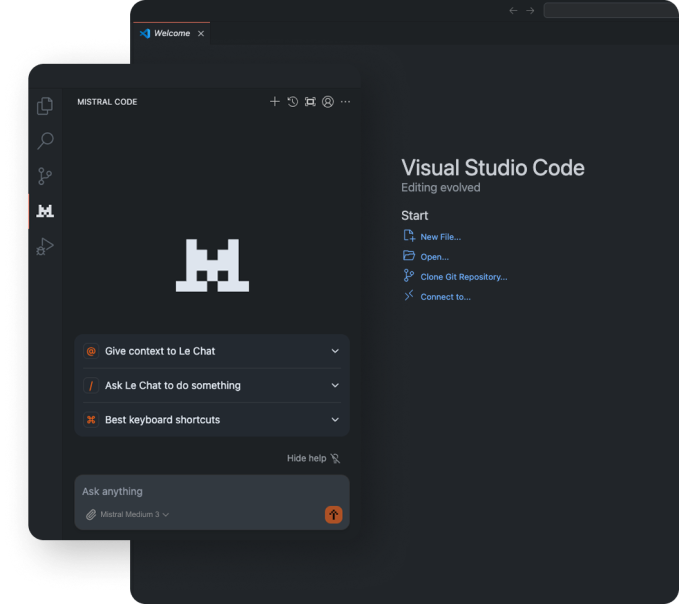This screenshot has width=679, height=604.
Task: Click the Connect to... link
Action: point(445,297)
